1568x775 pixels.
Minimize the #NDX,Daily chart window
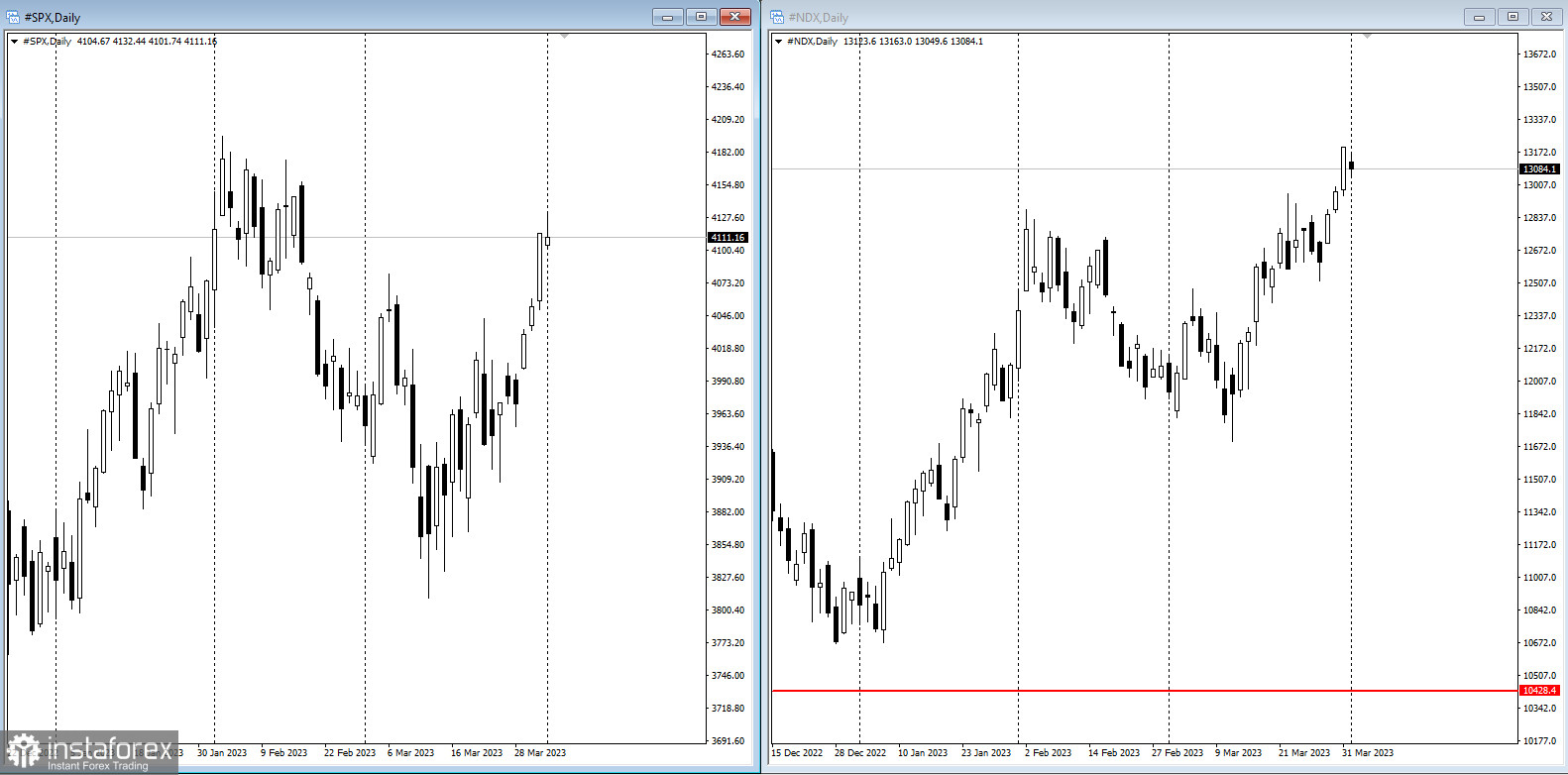click(1480, 17)
